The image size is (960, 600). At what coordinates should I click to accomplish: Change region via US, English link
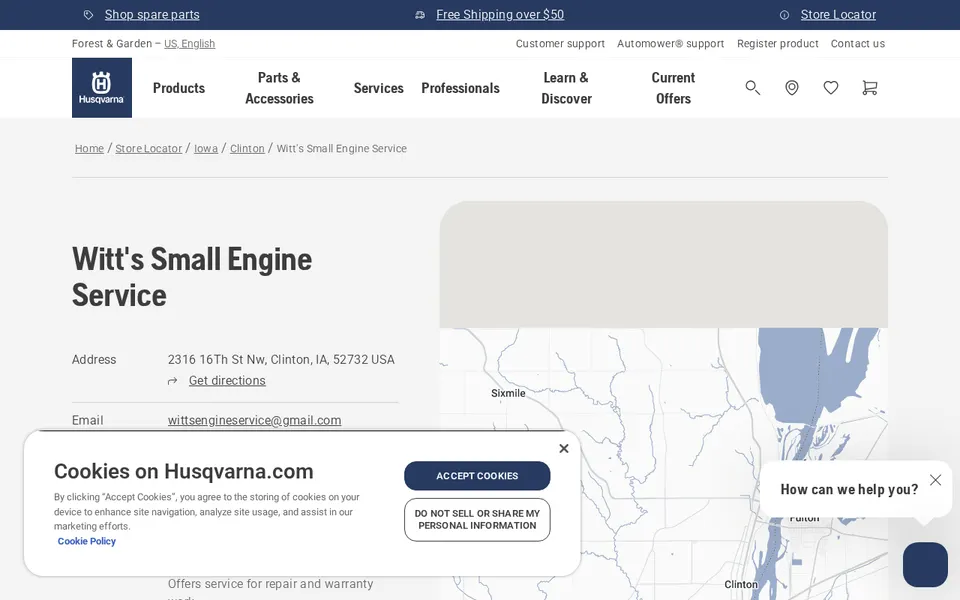[x=190, y=43]
